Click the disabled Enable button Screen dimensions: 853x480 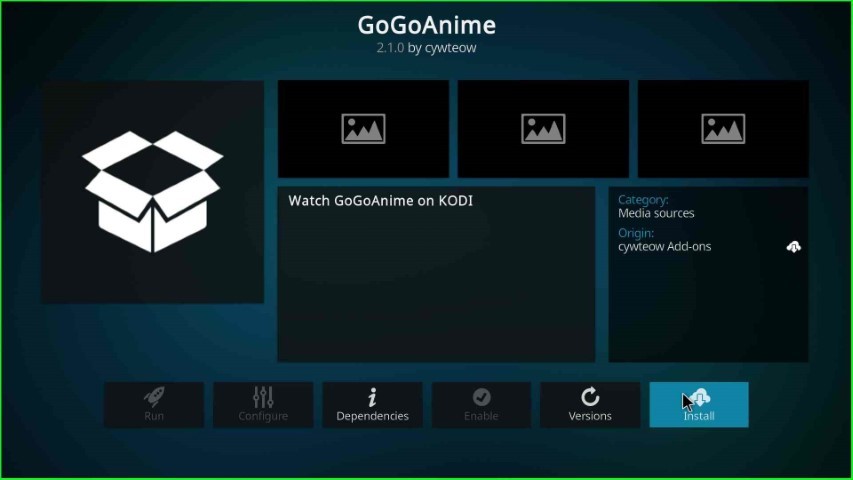pyautogui.click(x=481, y=404)
